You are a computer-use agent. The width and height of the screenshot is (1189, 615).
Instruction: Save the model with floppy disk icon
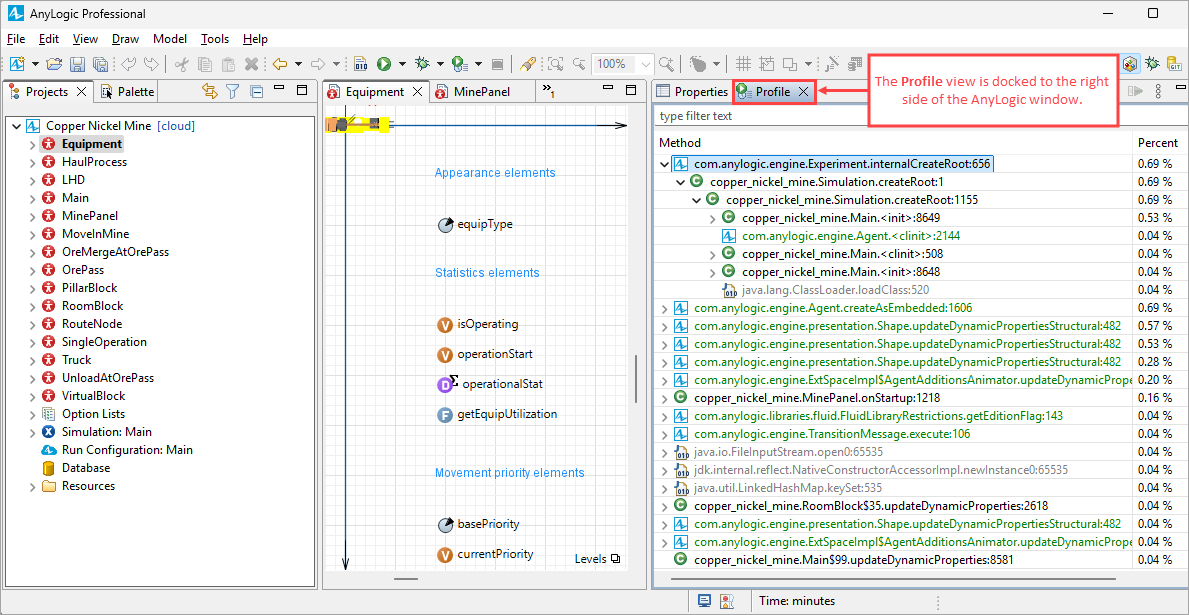(77, 64)
